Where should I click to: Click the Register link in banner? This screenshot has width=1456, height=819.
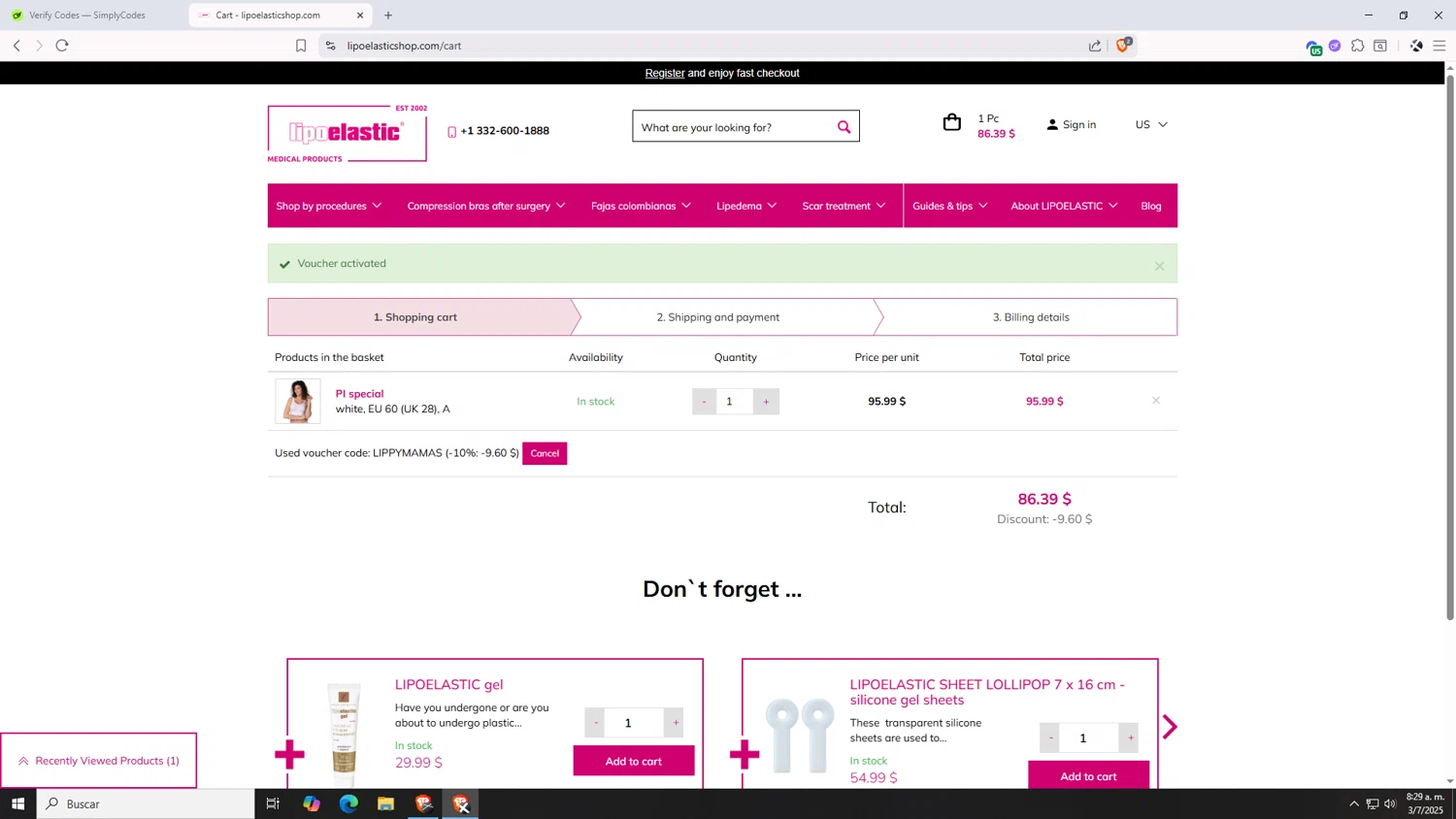(x=665, y=73)
